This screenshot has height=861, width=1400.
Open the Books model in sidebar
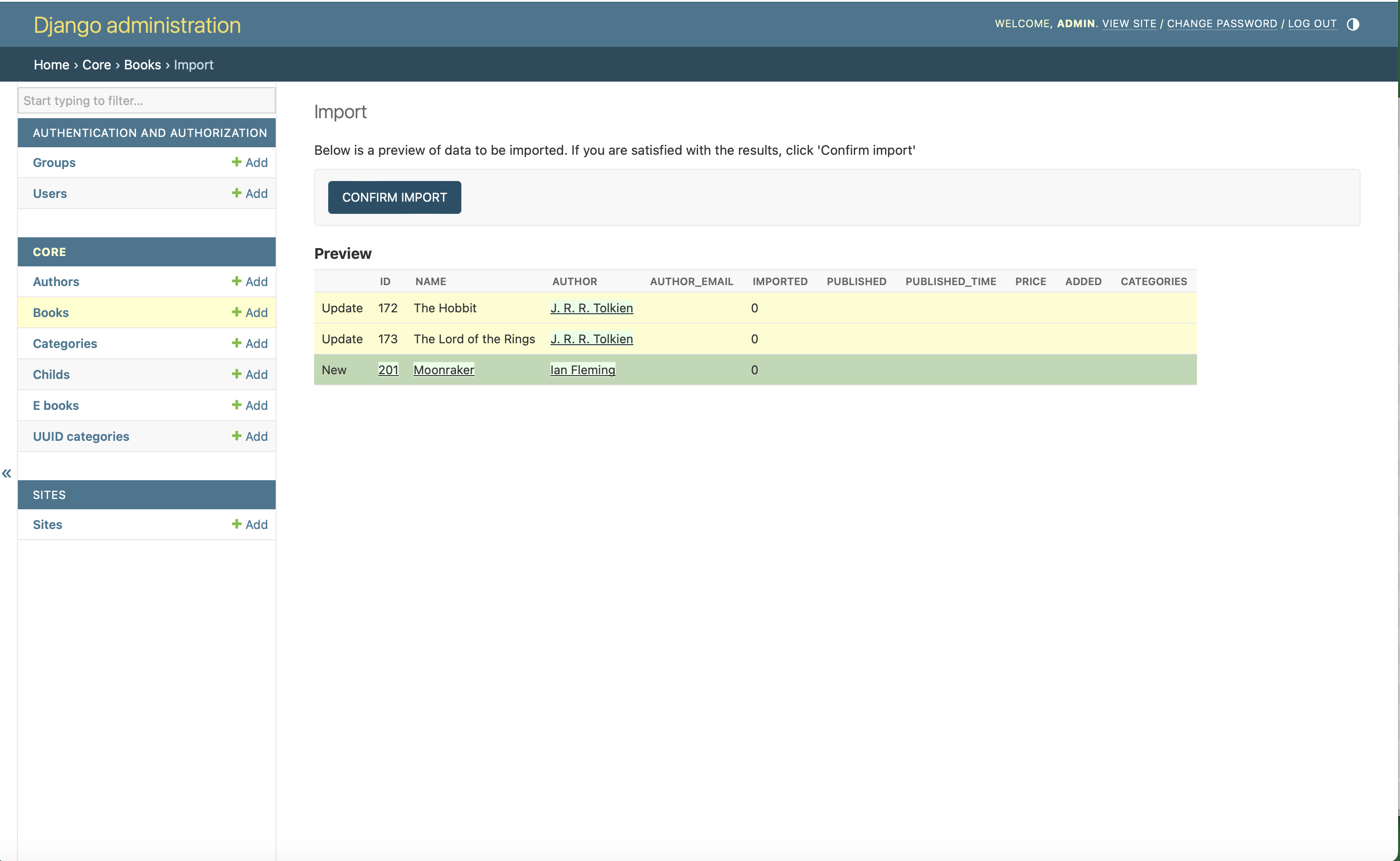click(x=51, y=312)
